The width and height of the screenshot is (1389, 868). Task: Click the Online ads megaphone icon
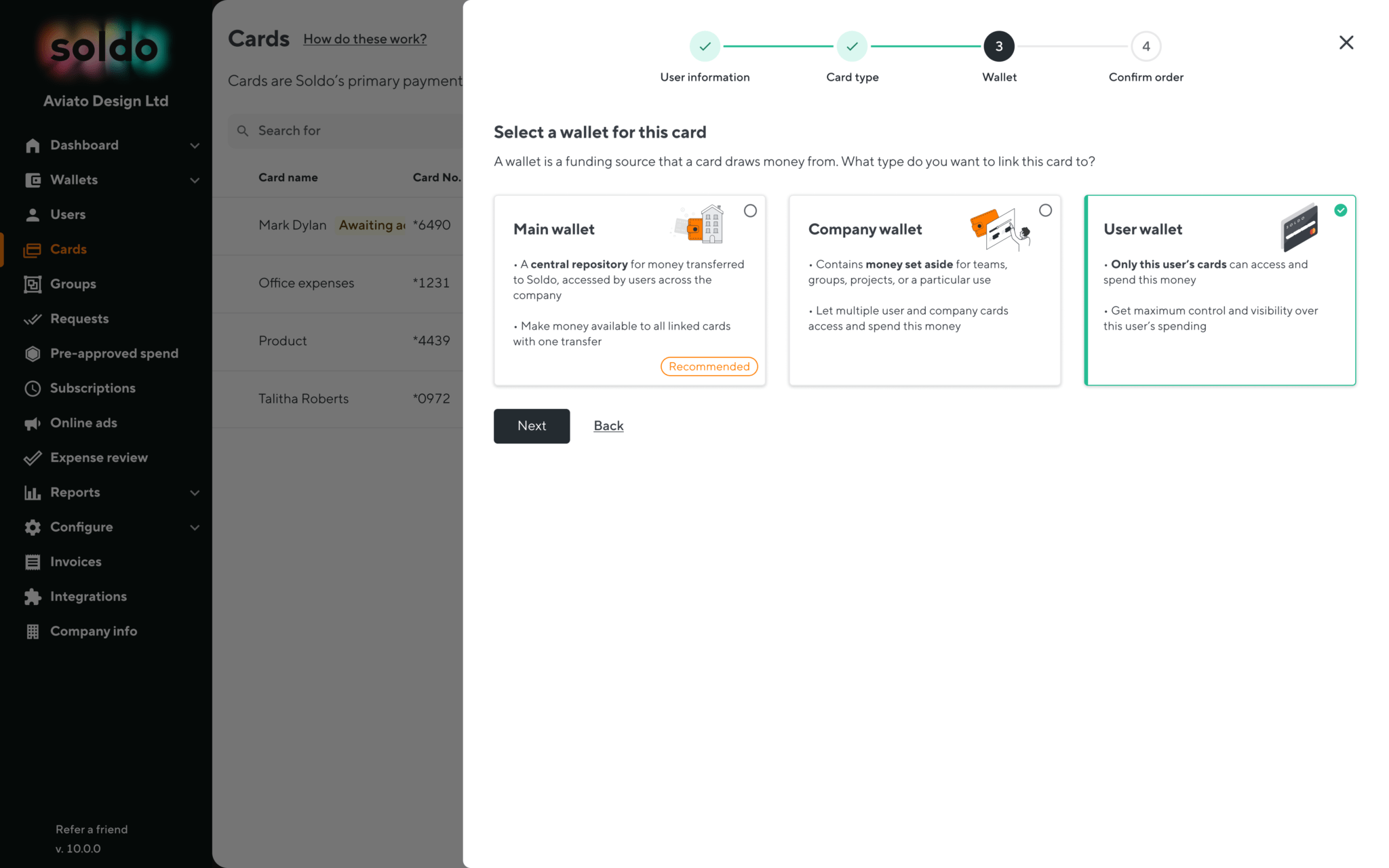pos(33,423)
